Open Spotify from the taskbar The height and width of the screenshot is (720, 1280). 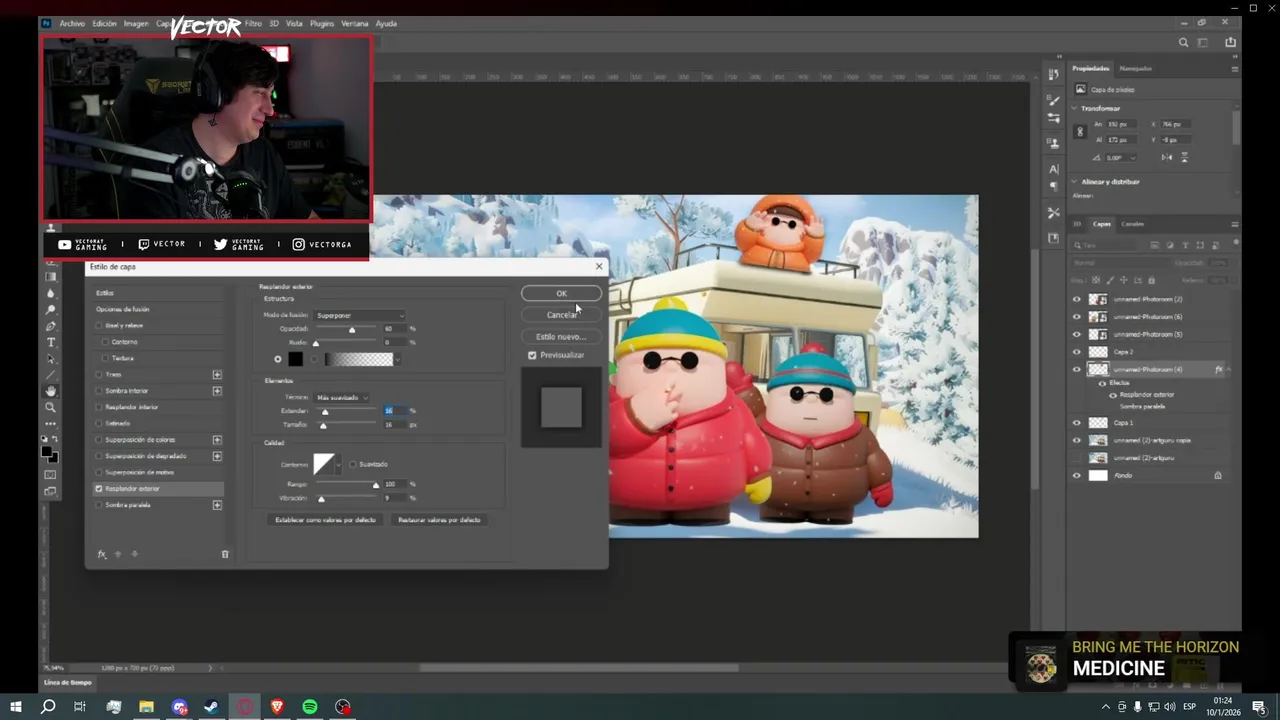pyautogui.click(x=310, y=707)
